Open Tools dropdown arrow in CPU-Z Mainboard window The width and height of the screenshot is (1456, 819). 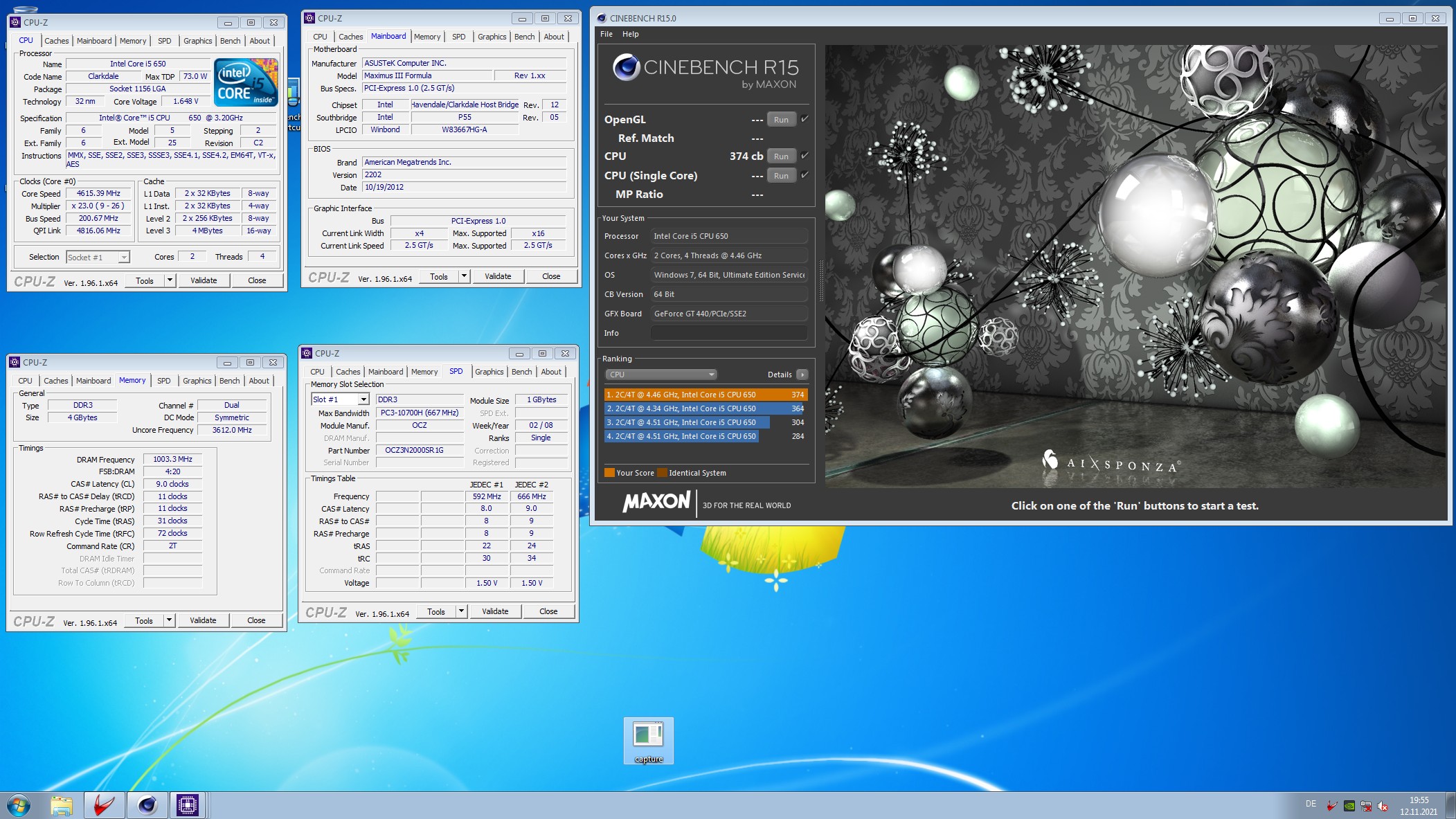(464, 276)
